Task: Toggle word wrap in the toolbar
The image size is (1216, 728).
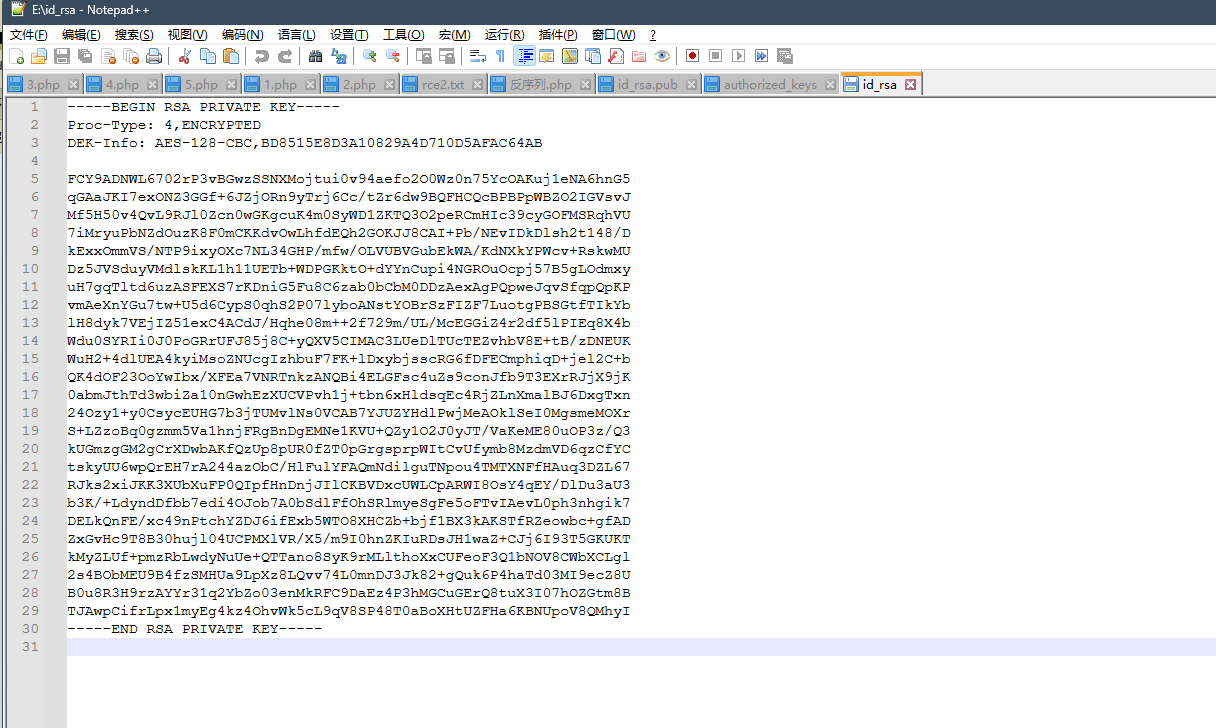Action: click(x=478, y=56)
